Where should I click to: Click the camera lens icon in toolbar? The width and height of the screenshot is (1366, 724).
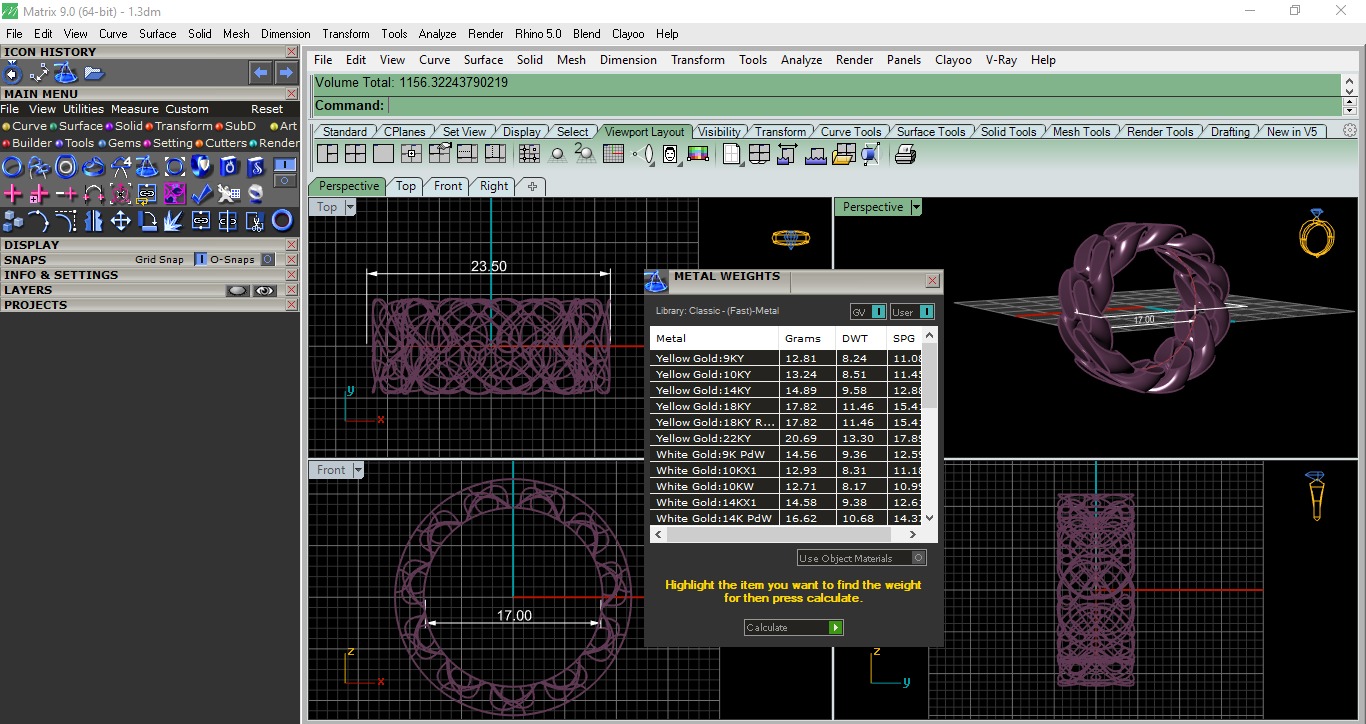[642, 154]
